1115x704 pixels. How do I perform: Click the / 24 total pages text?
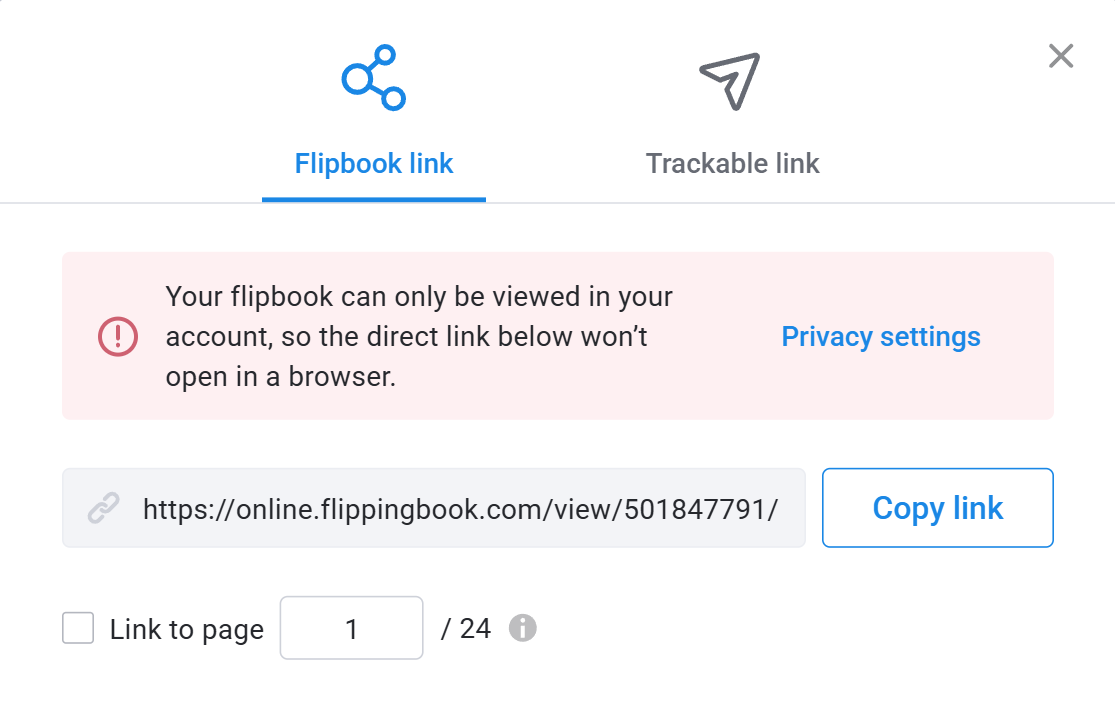point(466,629)
